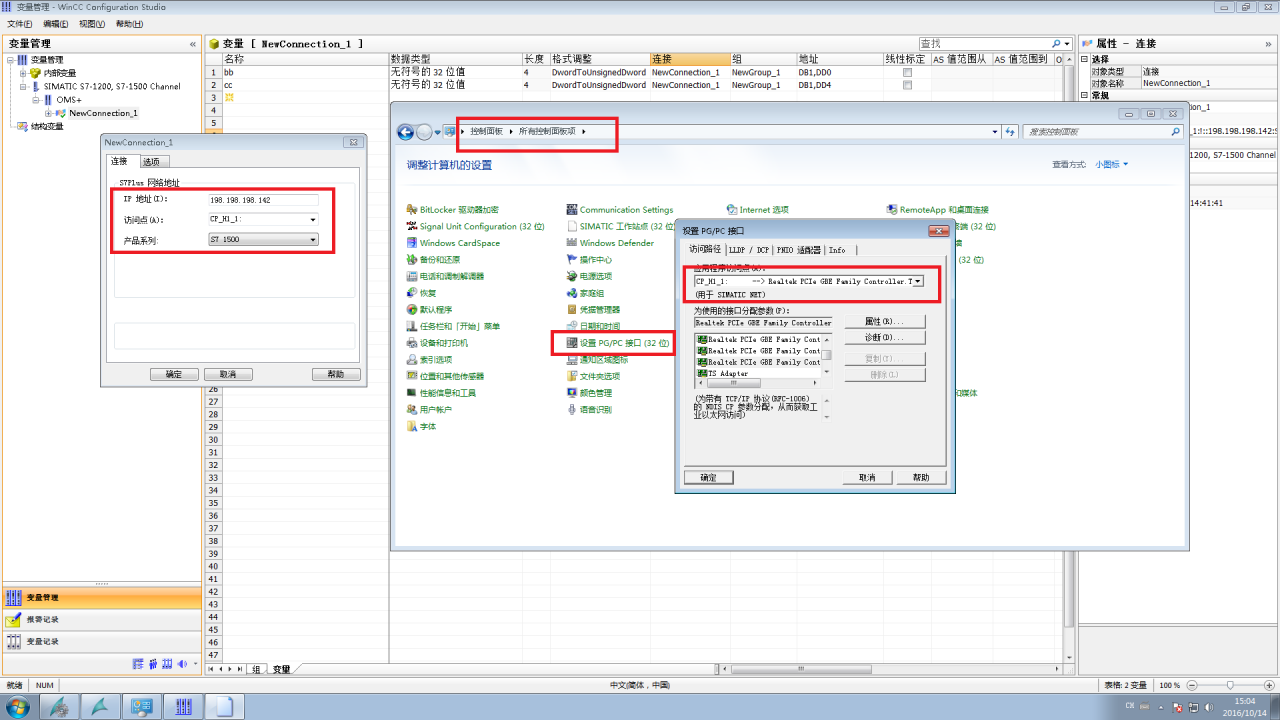The image size is (1280, 720).
Task: Click the speaker icon in navigation bar footer
Action: (182, 664)
